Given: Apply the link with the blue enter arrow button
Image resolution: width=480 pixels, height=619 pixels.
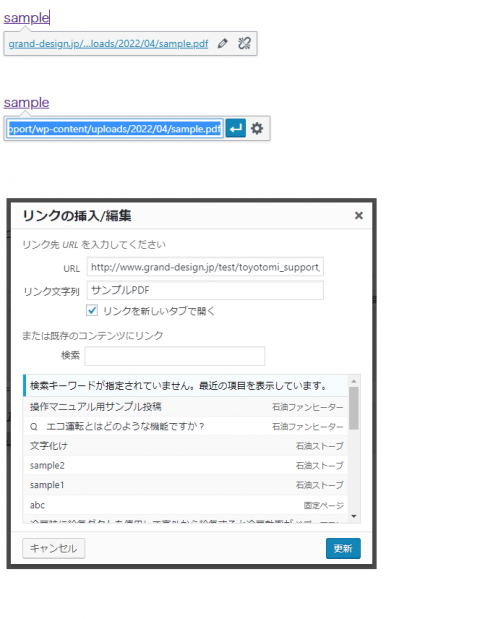Looking at the screenshot, I should coord(236,128).
